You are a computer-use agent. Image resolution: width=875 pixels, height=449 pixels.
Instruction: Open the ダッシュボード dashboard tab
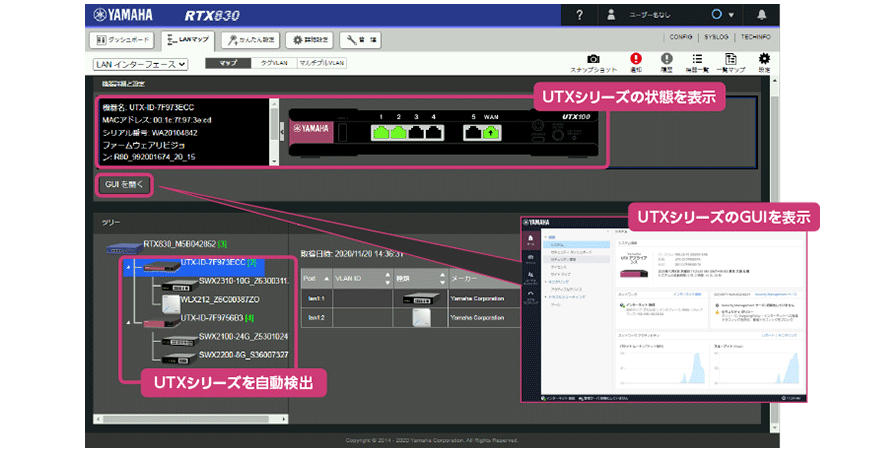[123, 40]
